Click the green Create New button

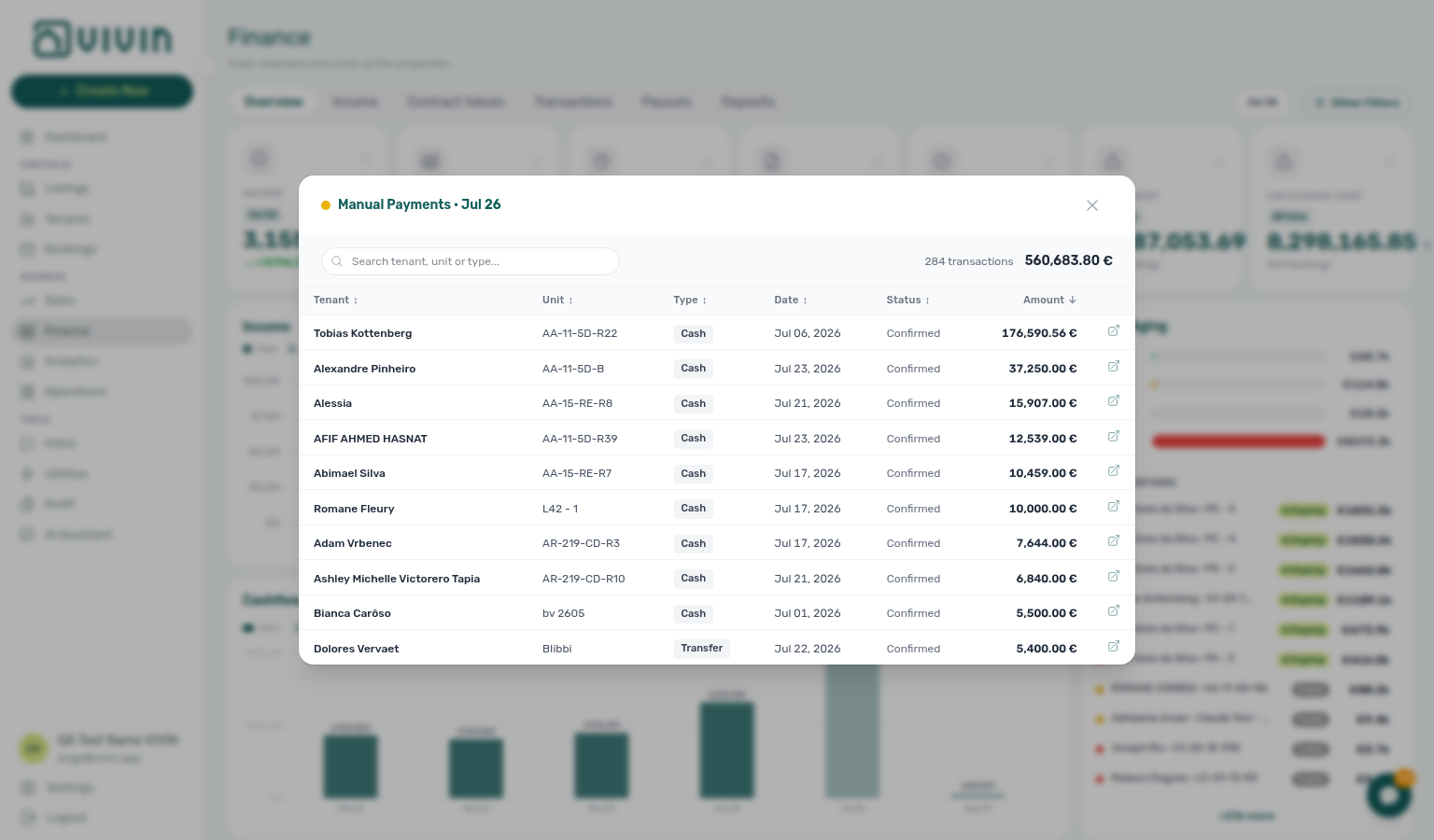click(103, 91)
